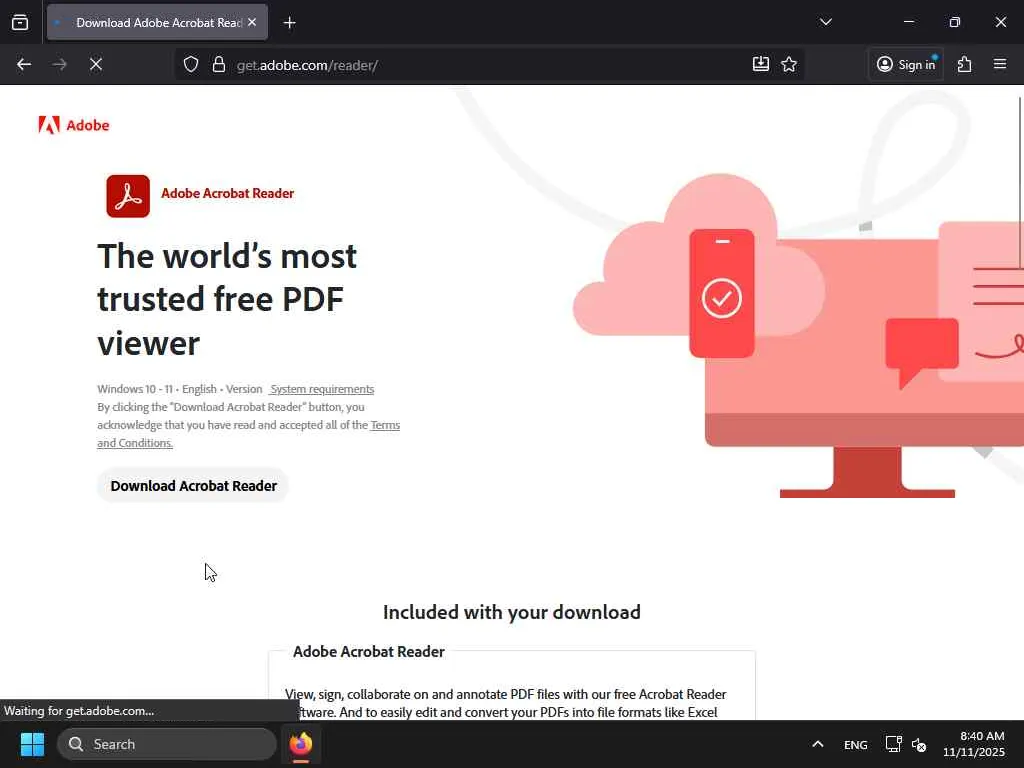1024x768 pixels.
Task: View site security padlock information
Action: coord(219,64)
